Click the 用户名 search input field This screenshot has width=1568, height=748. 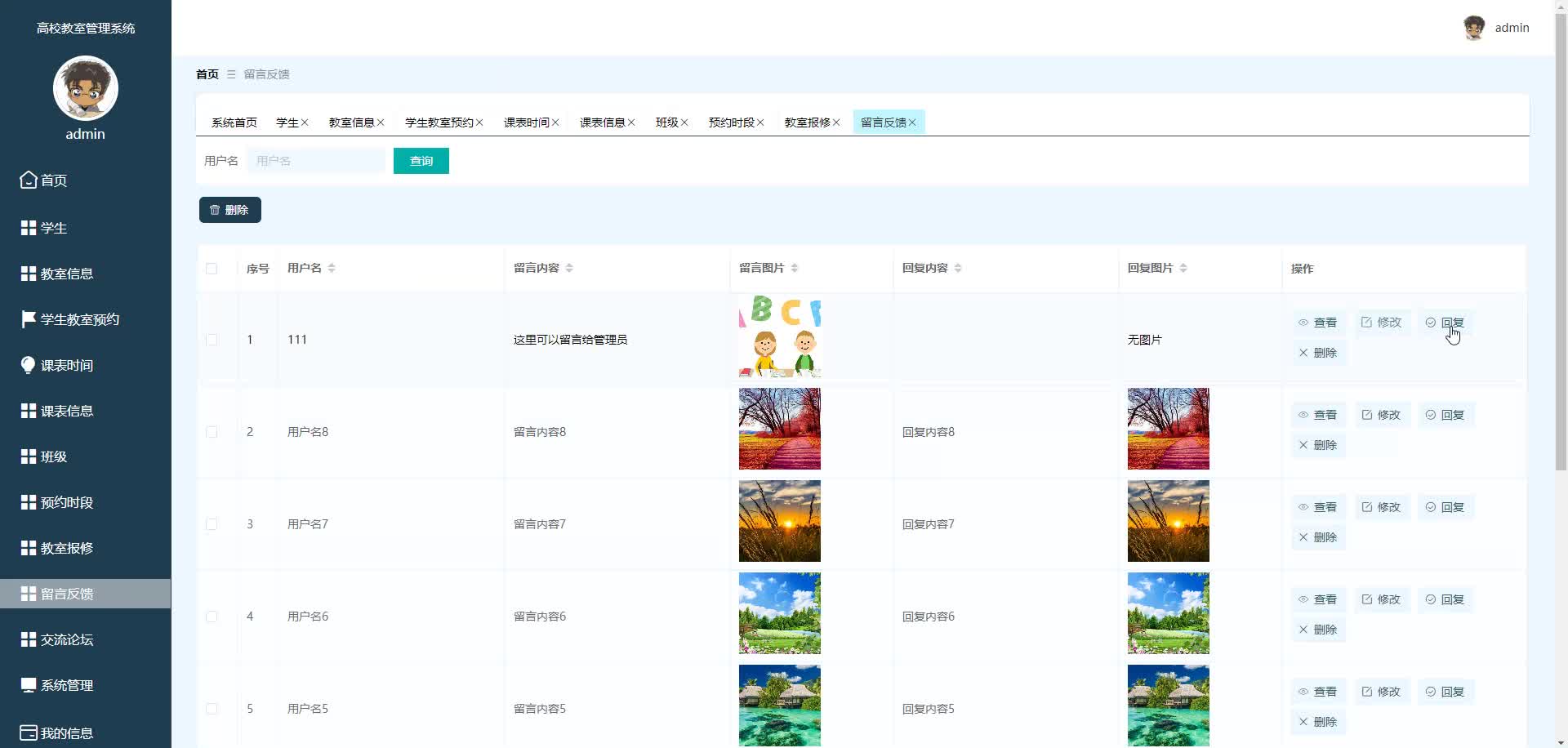[x=316, y=161]
